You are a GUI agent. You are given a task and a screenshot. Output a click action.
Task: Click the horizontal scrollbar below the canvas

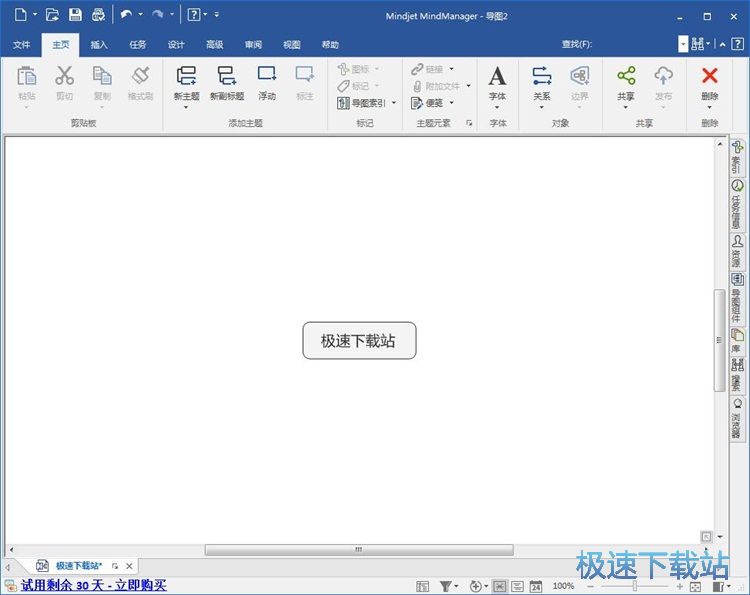(359, 550)
